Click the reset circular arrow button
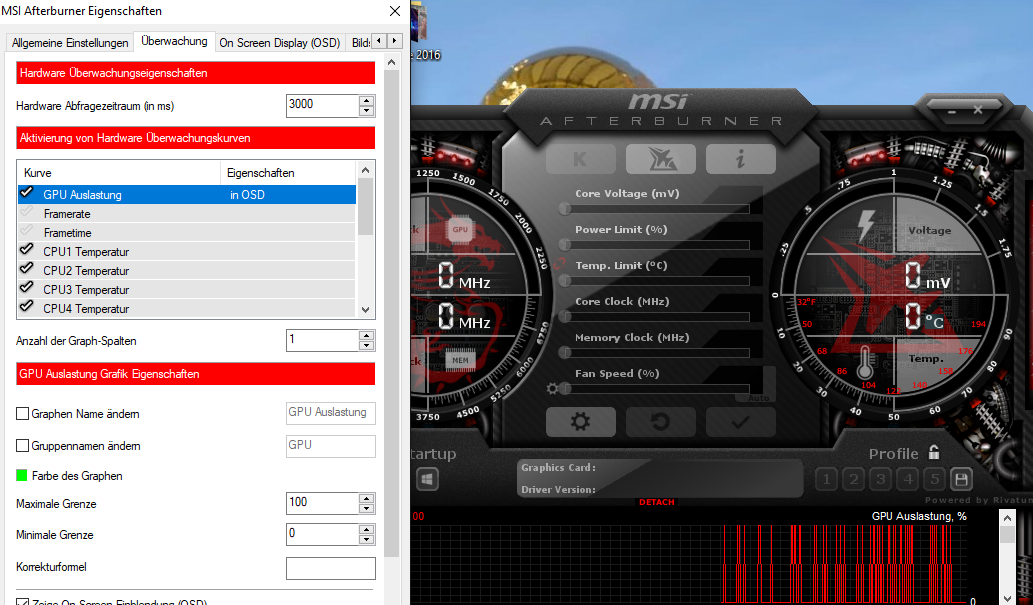The image size is (1033, 605). point(661,422)
